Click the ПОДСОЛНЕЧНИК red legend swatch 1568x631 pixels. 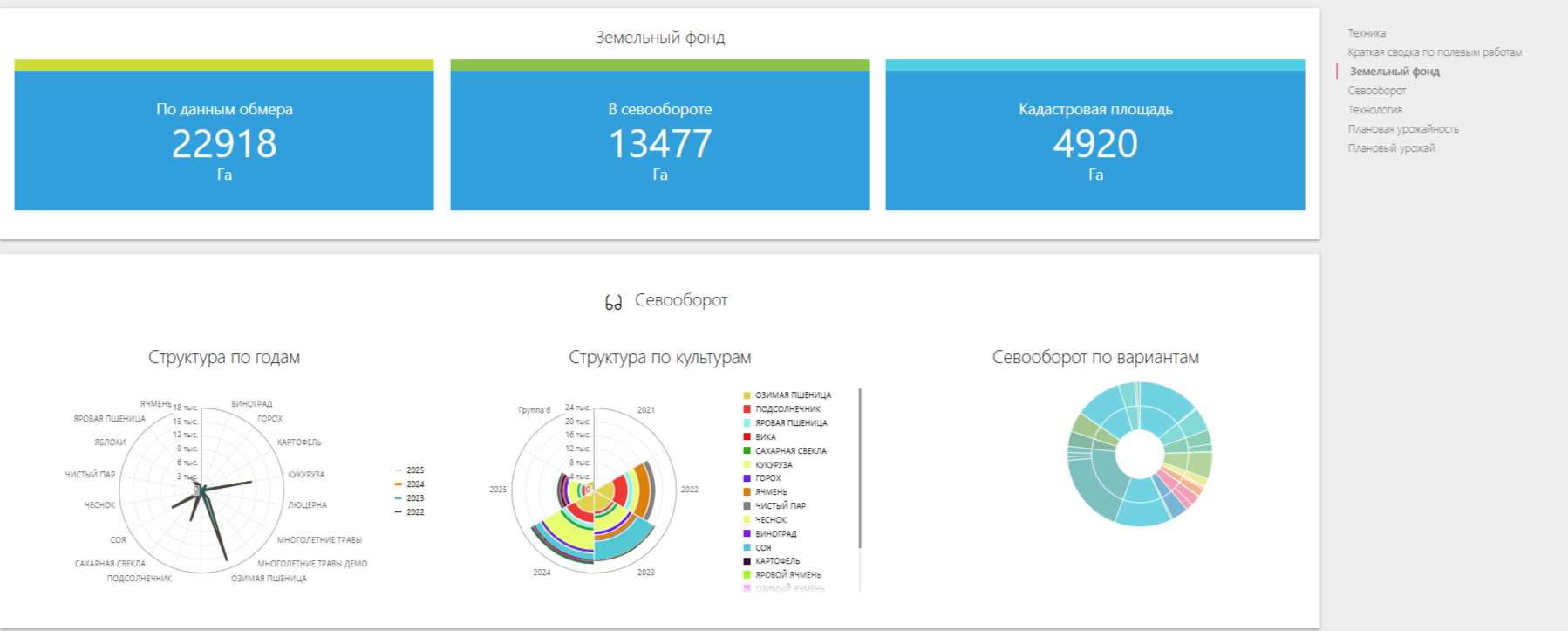(747, 409)
